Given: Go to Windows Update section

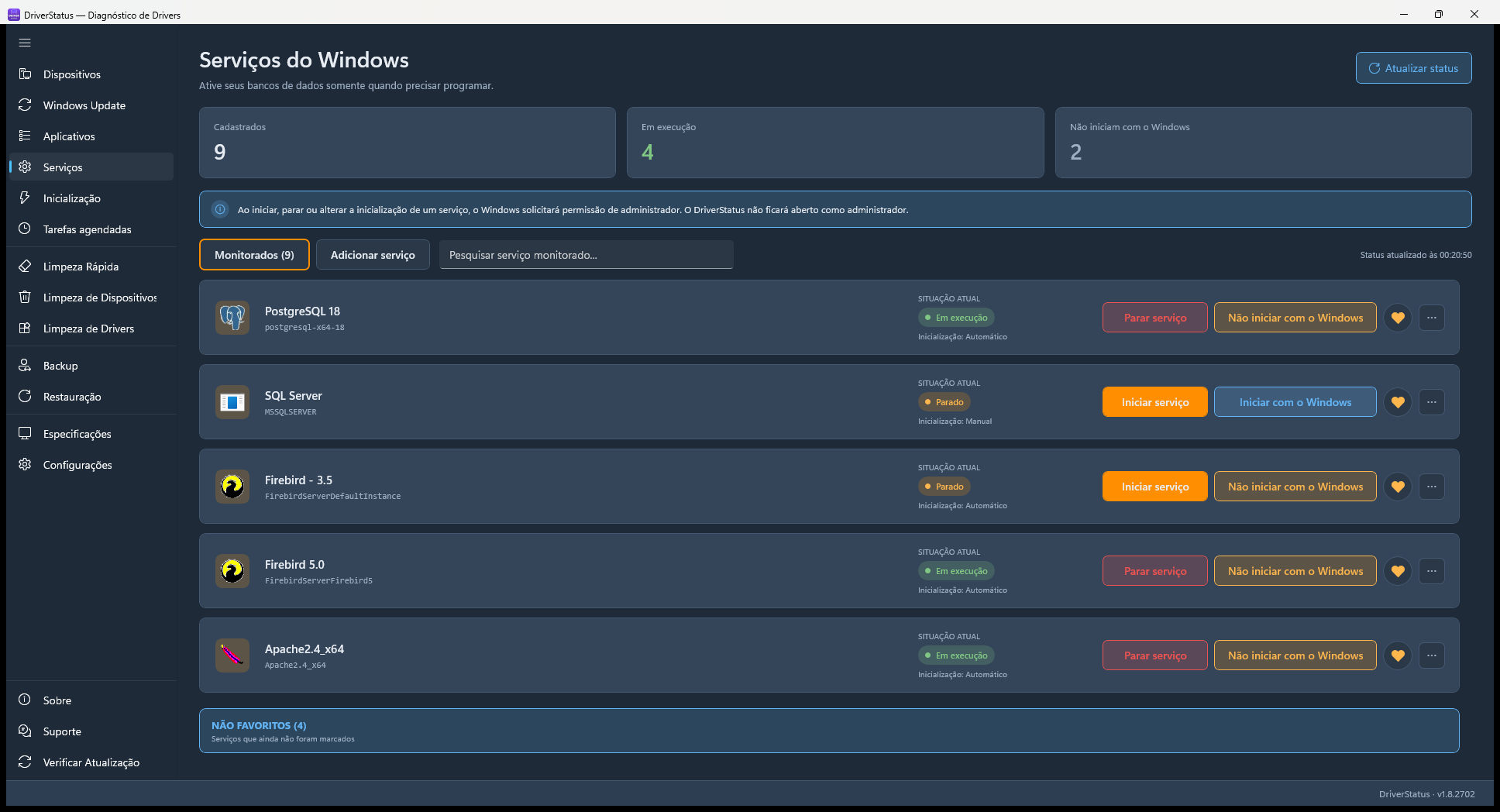Looking at the screenshot, I should point(91,105).
